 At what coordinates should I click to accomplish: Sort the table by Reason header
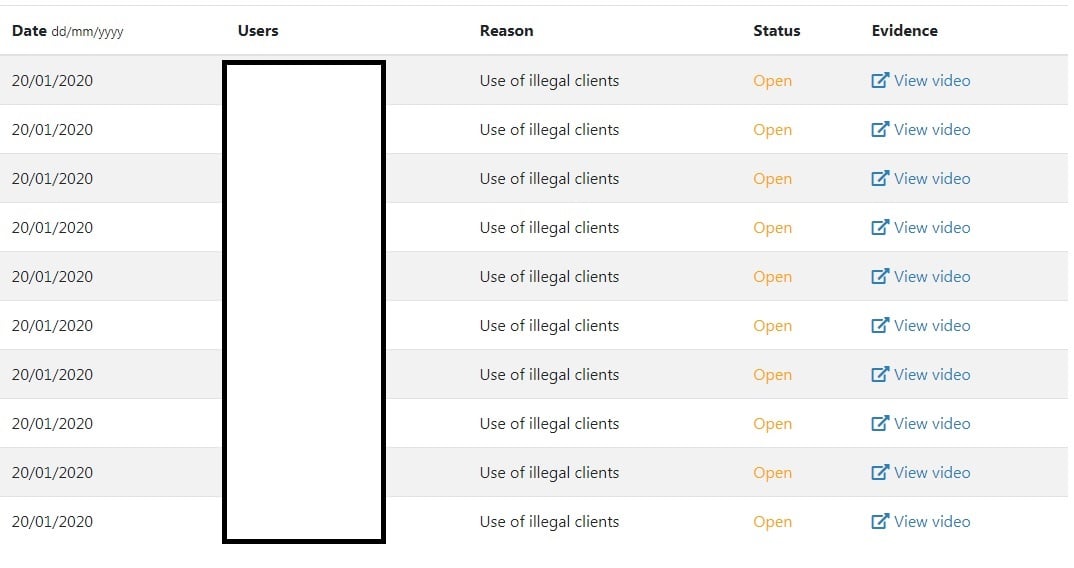point(506,30)
